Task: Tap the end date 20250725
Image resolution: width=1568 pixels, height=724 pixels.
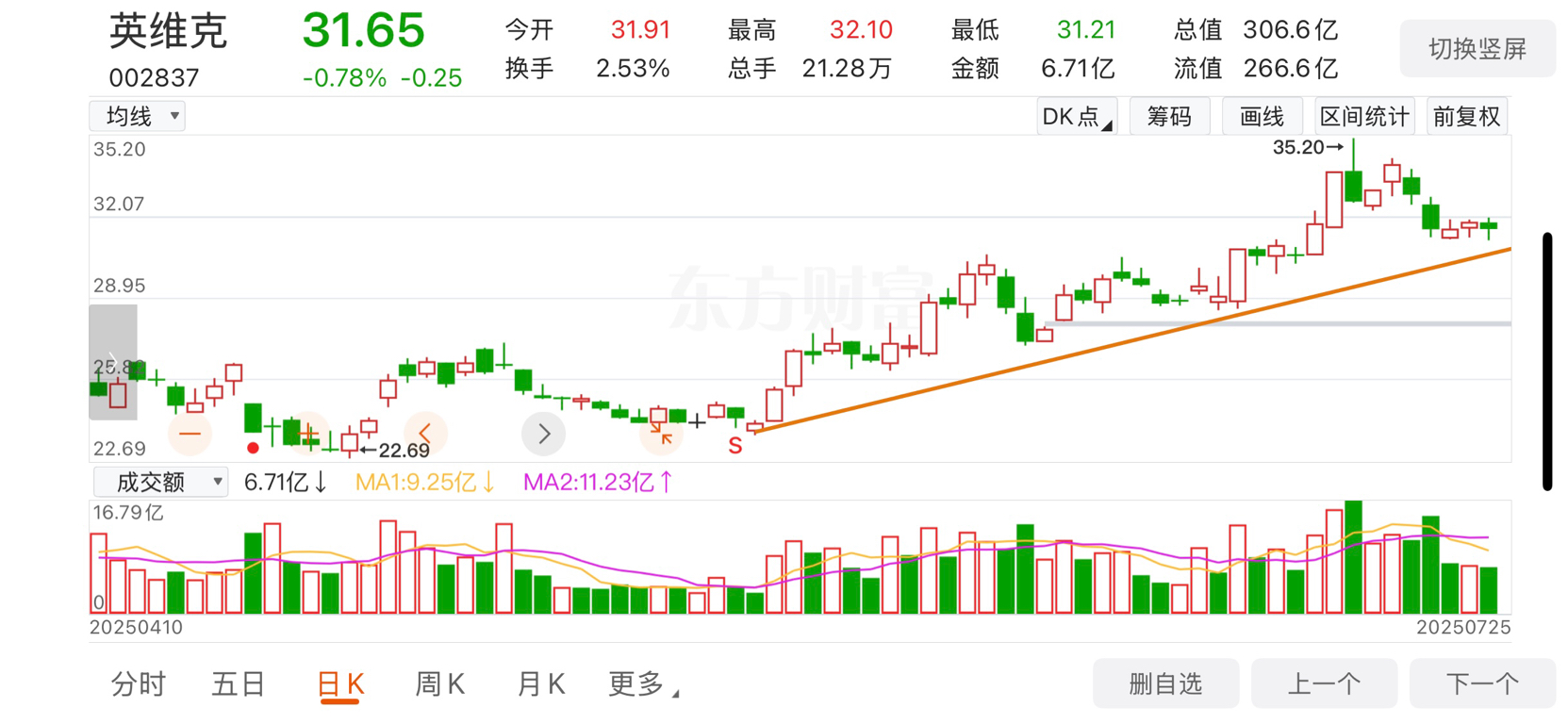Action: point(1463,628)
